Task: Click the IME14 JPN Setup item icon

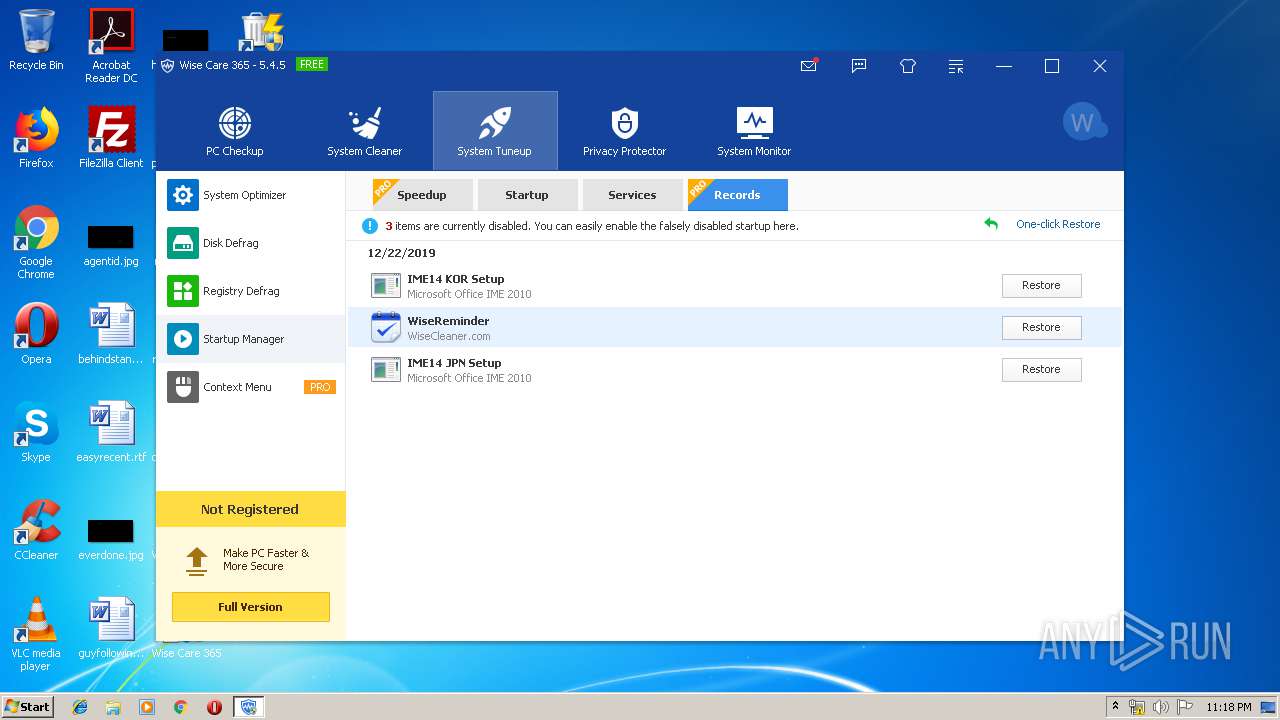Action: (x=386, y=370)
